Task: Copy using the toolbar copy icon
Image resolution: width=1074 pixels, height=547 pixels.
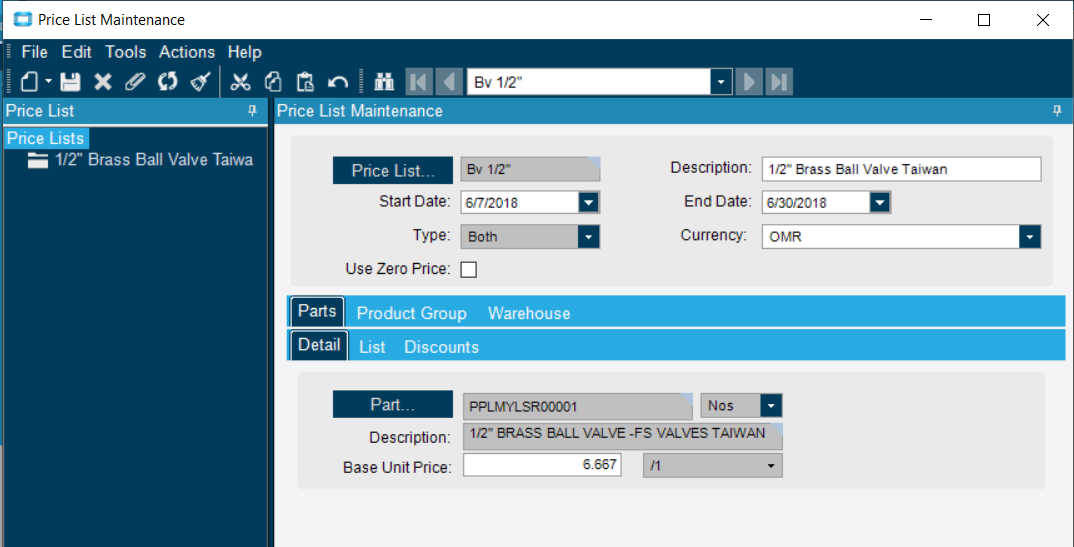Action: (273, 83)
